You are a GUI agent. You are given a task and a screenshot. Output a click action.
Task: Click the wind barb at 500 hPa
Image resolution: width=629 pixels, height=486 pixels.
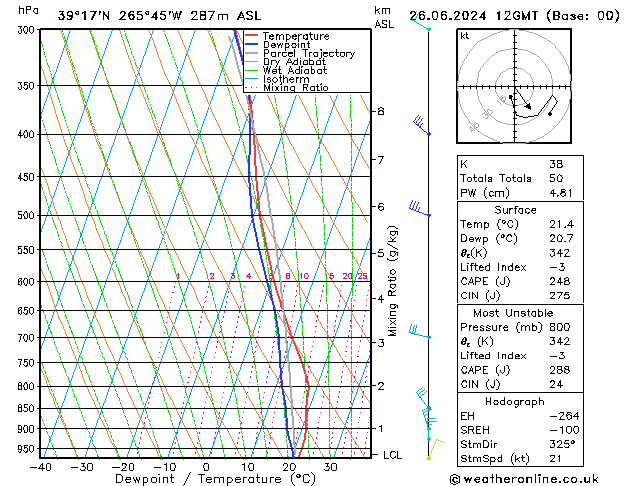pos(419,209)
